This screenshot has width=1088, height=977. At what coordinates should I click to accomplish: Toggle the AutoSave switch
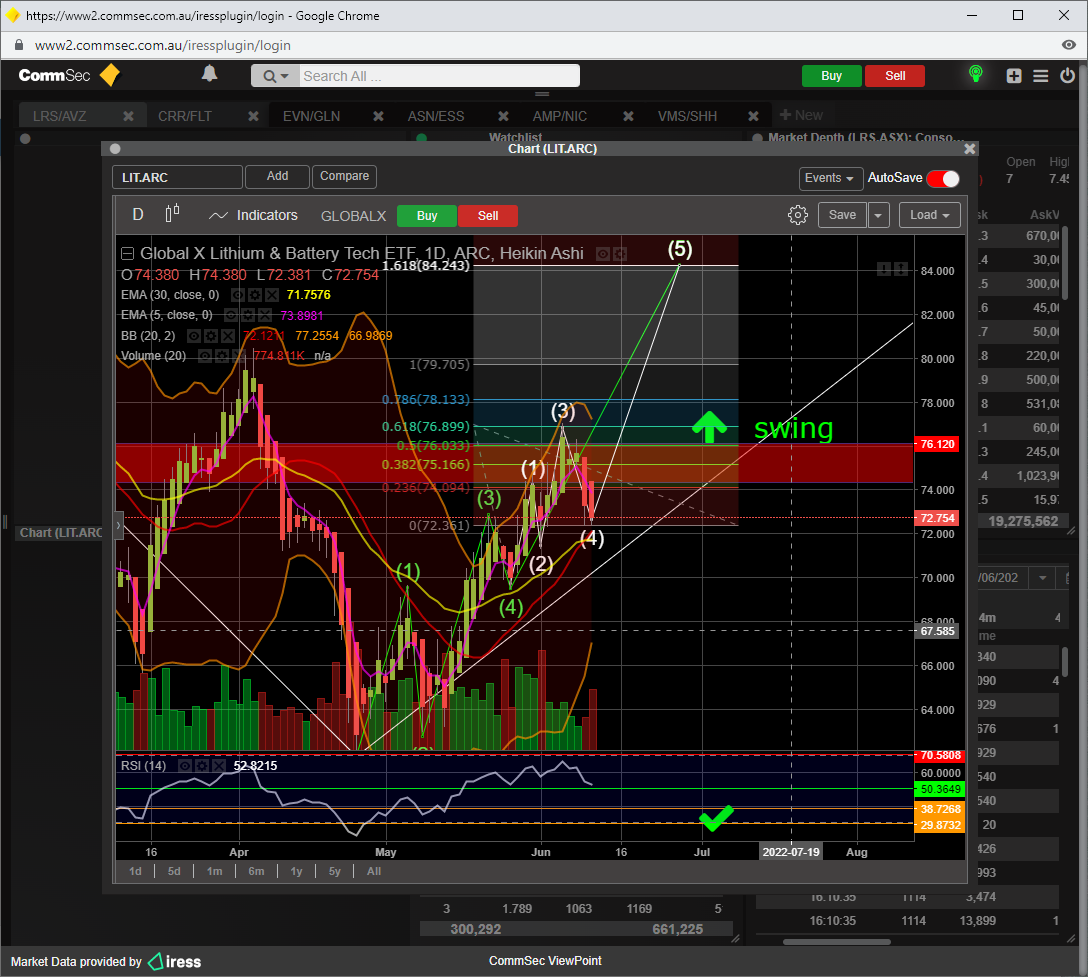(943, 178)
